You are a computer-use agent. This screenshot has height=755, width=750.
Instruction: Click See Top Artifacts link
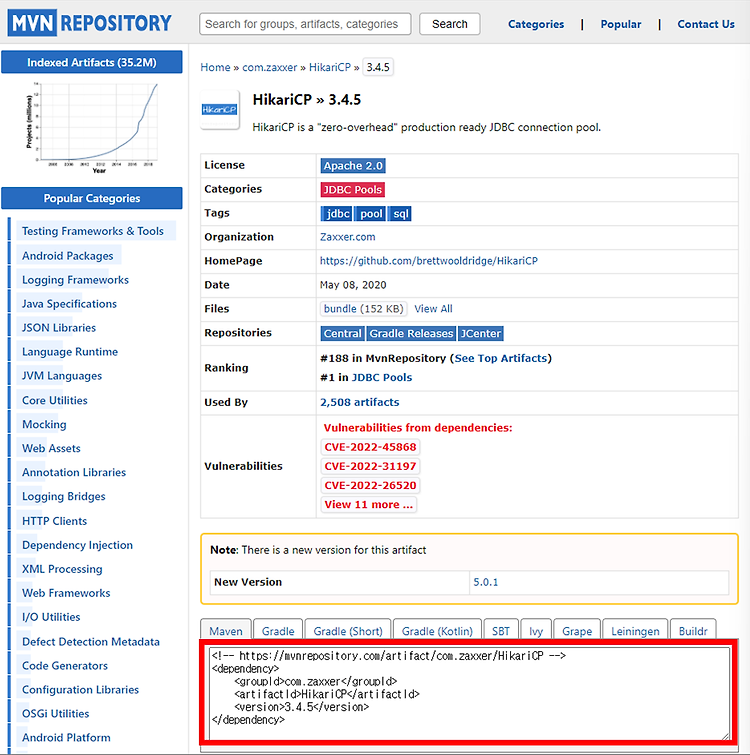pyautogui.click(x=501, y=358)
